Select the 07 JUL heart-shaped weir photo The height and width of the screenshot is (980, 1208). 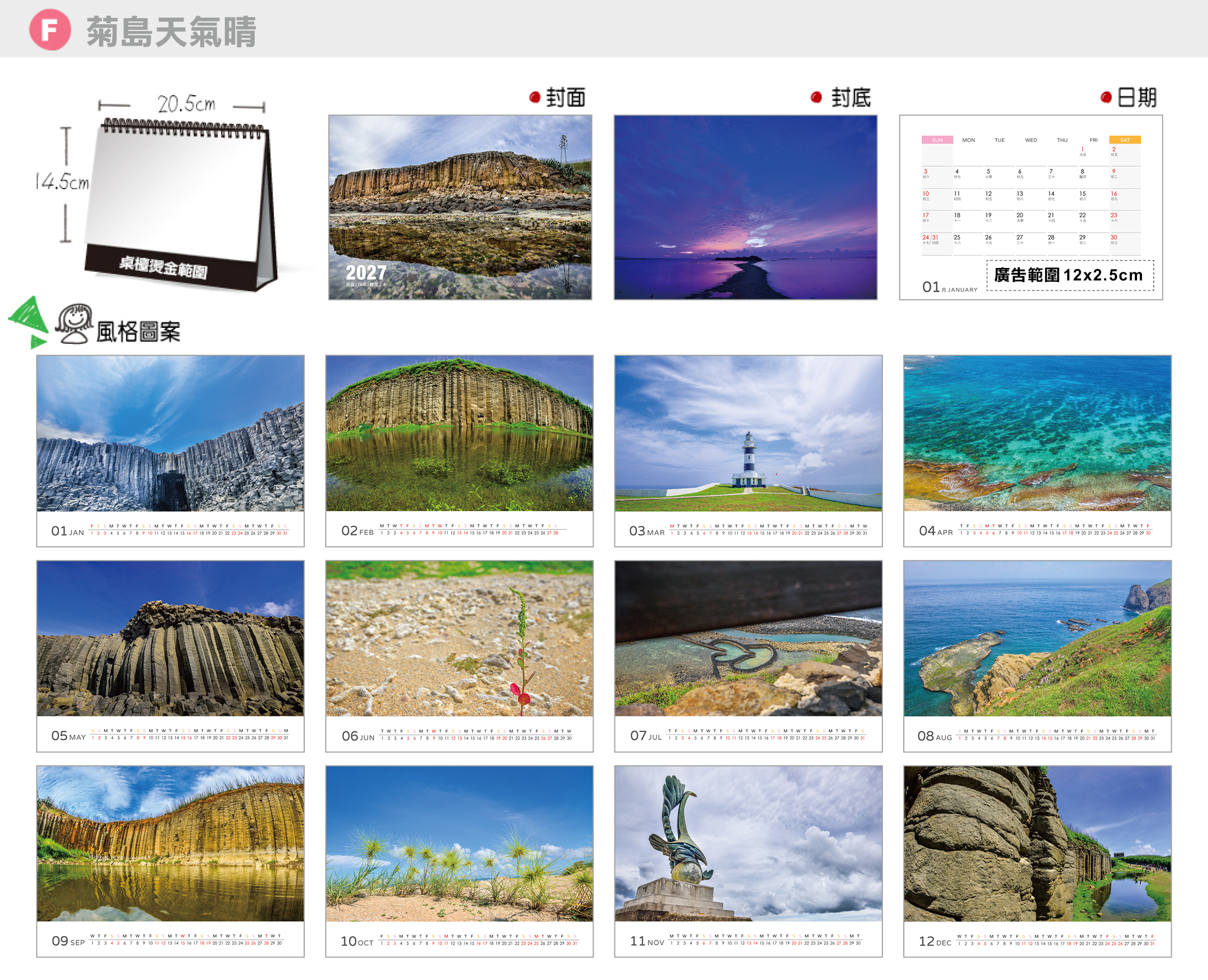click(x=748, y=638)
